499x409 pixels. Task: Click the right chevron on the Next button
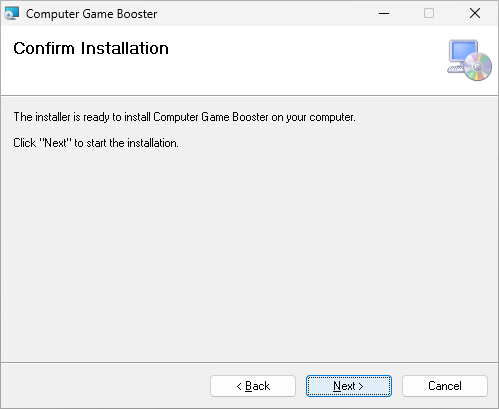[x=361, y=386]
